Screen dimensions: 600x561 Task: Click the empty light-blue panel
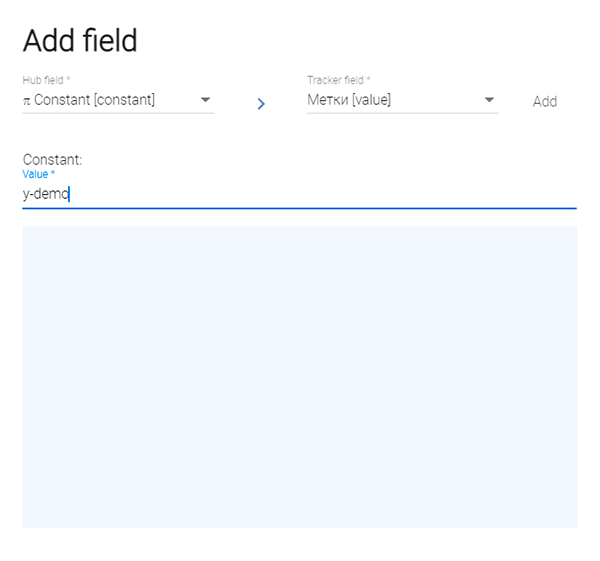(299, 376)
